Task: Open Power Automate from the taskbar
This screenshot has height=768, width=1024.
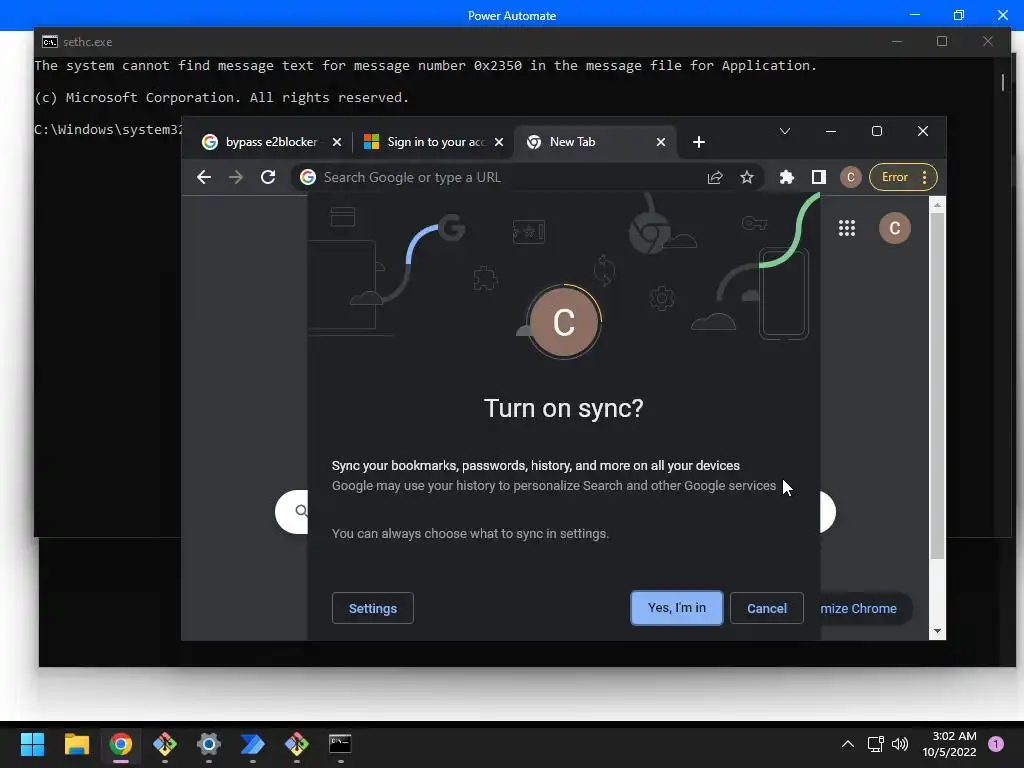Action: [252, 744]
